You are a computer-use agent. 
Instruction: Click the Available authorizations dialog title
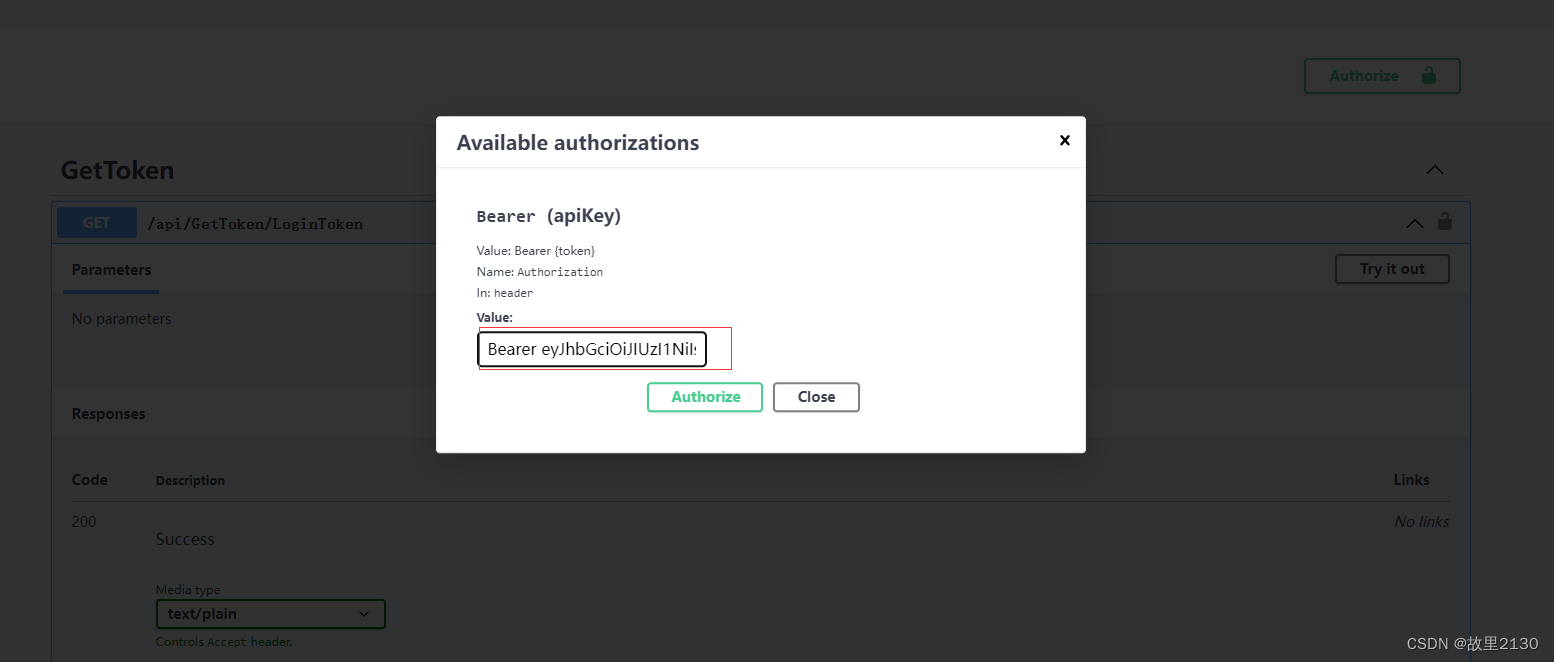pyautogui.click(x=578, y=143)
